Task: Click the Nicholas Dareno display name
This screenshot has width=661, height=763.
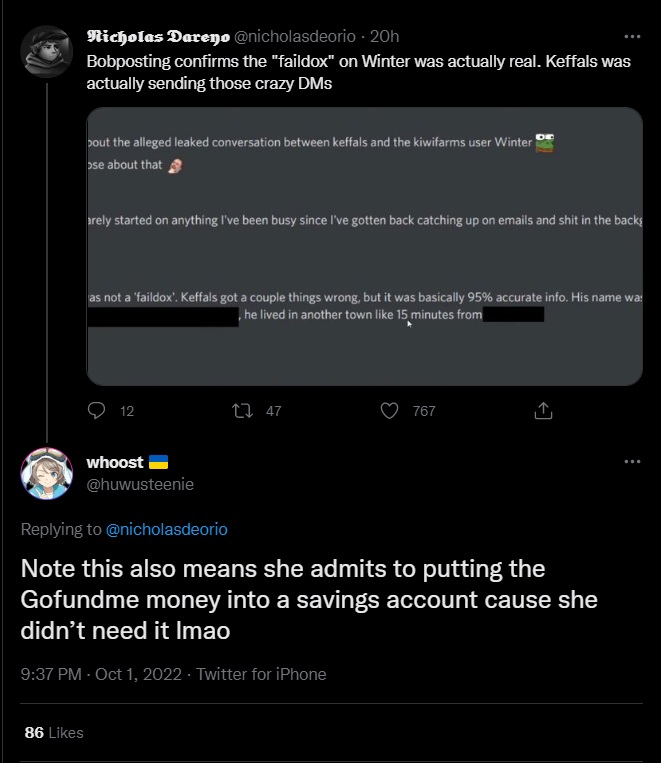Action: click(x=157, y=36)
